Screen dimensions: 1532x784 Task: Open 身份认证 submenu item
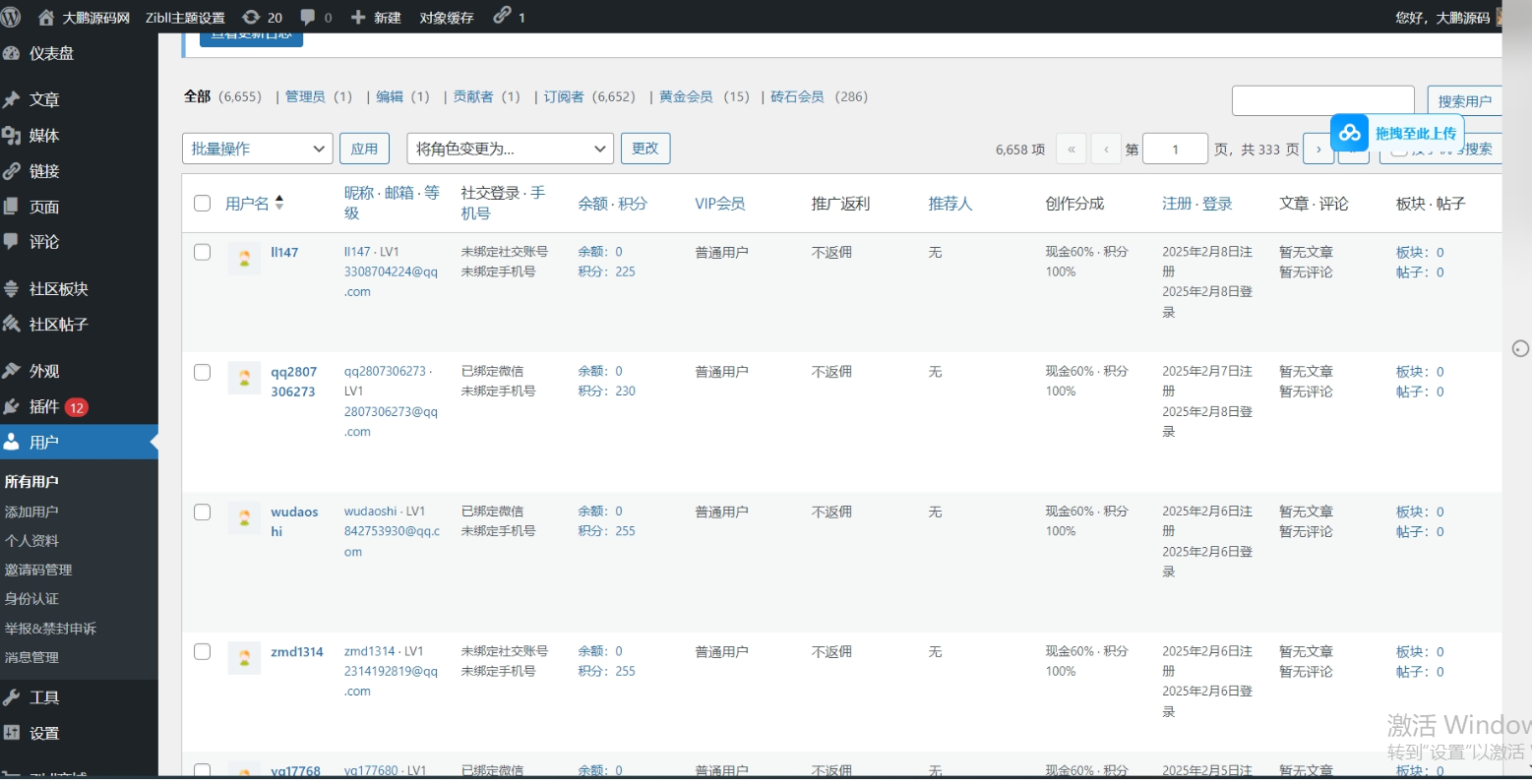coord(31,599)
